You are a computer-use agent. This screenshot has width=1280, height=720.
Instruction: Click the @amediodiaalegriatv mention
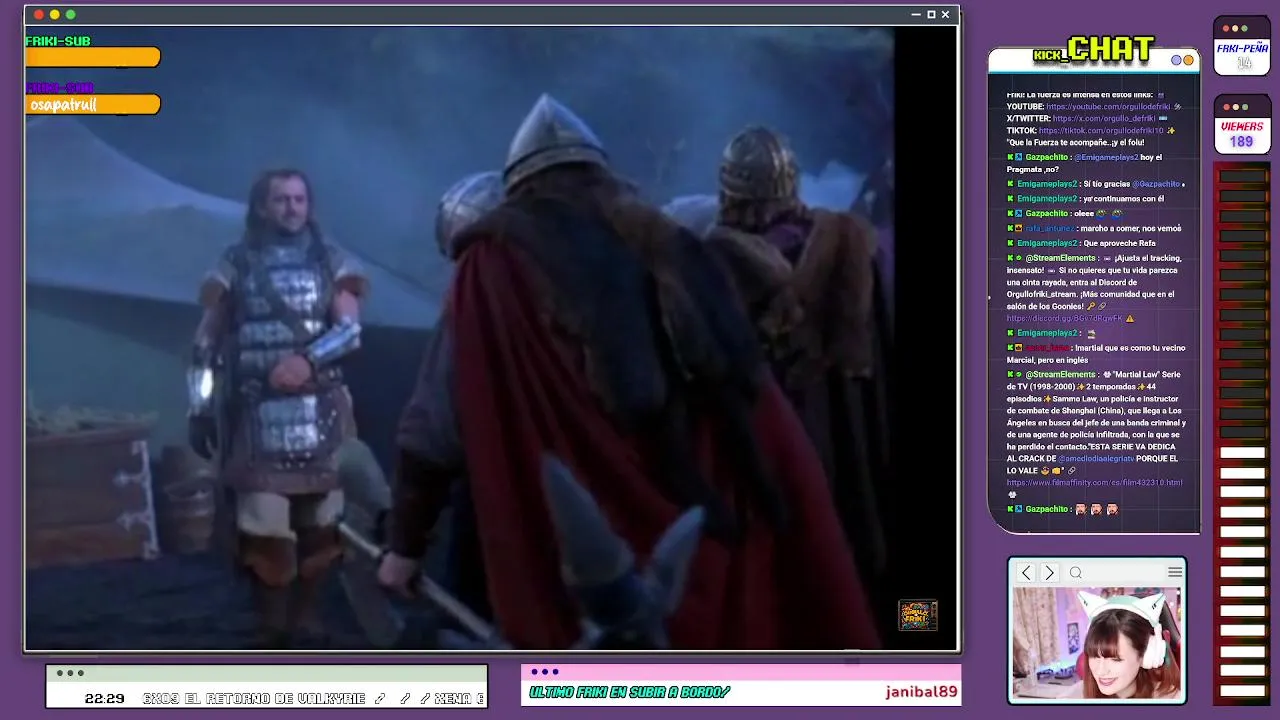point(1096,458)
